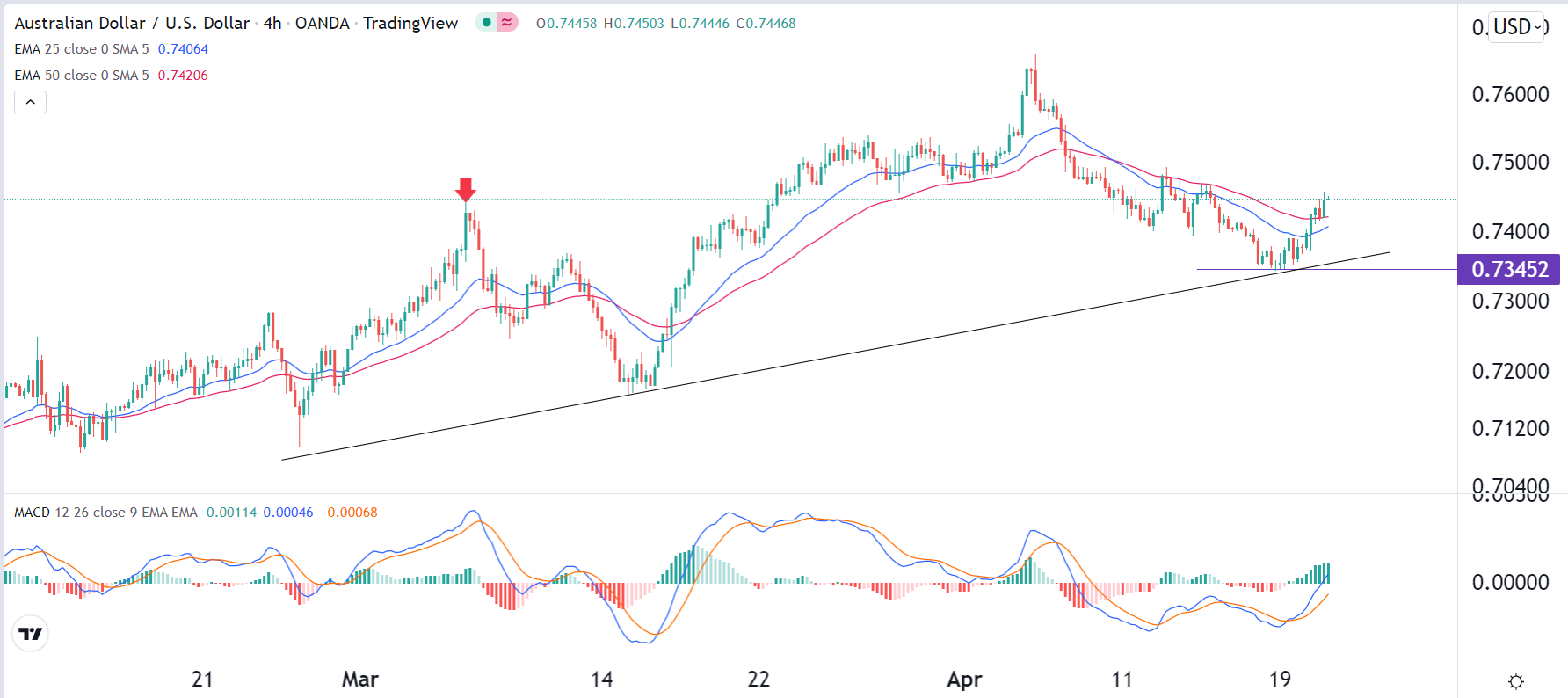Click the TradingView logo
Image resolution: width=1568 pixels, height=698 pixels.
coord(31,633)
